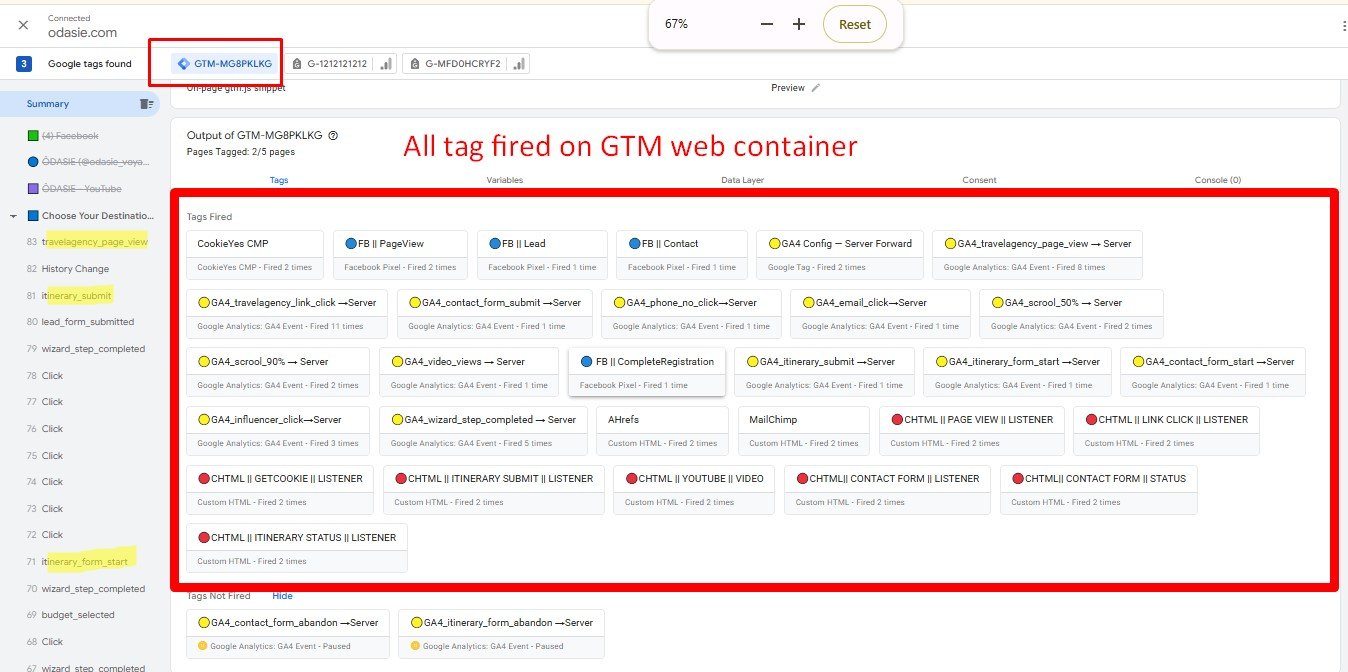The image size is (1348, 672).
Task: Click the zoom out minus icon
Action: pos(767,24)
